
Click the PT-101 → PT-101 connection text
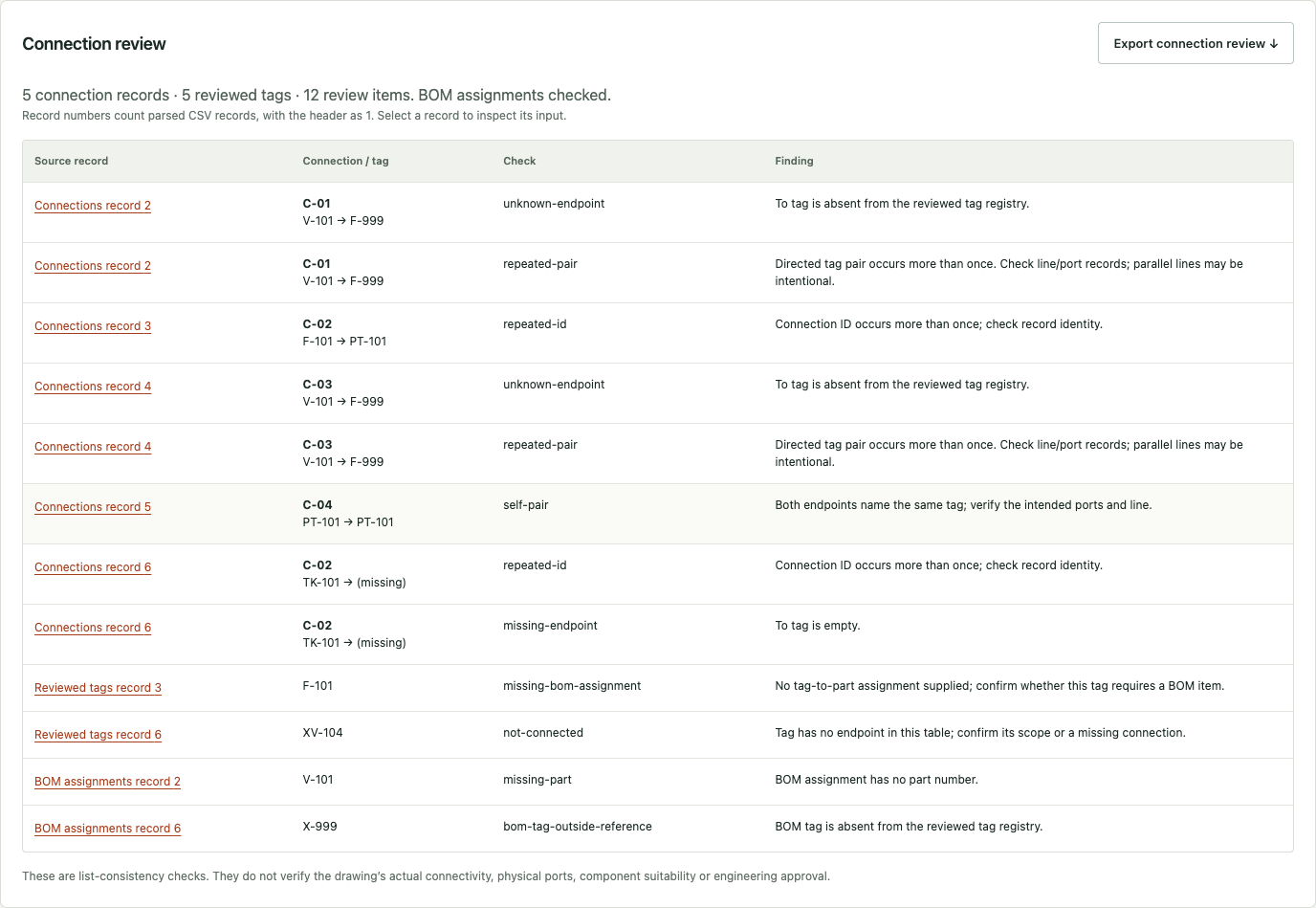[x=348, y=522]
